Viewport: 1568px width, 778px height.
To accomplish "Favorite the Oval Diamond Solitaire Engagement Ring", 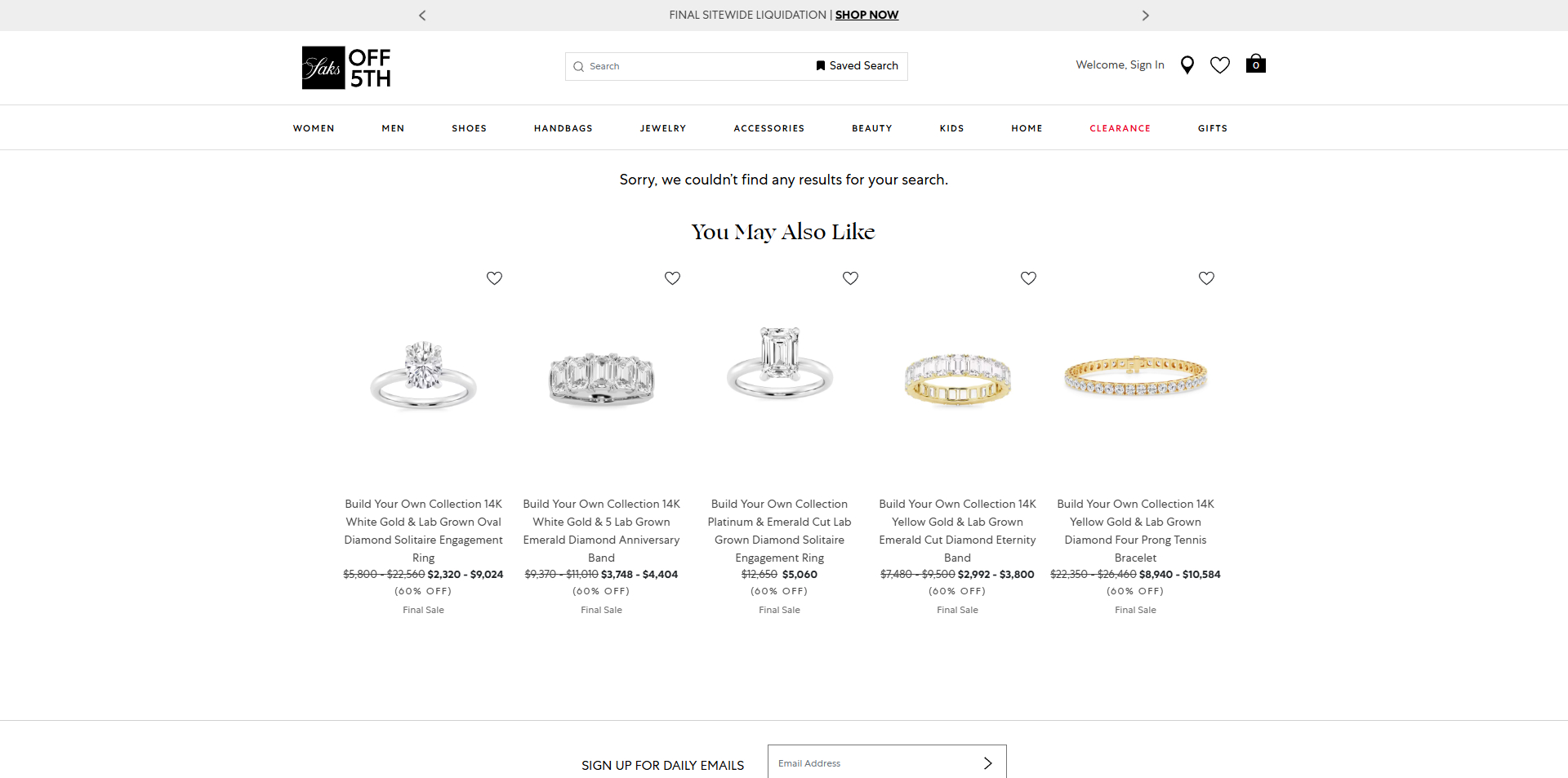I will (494, 278).
